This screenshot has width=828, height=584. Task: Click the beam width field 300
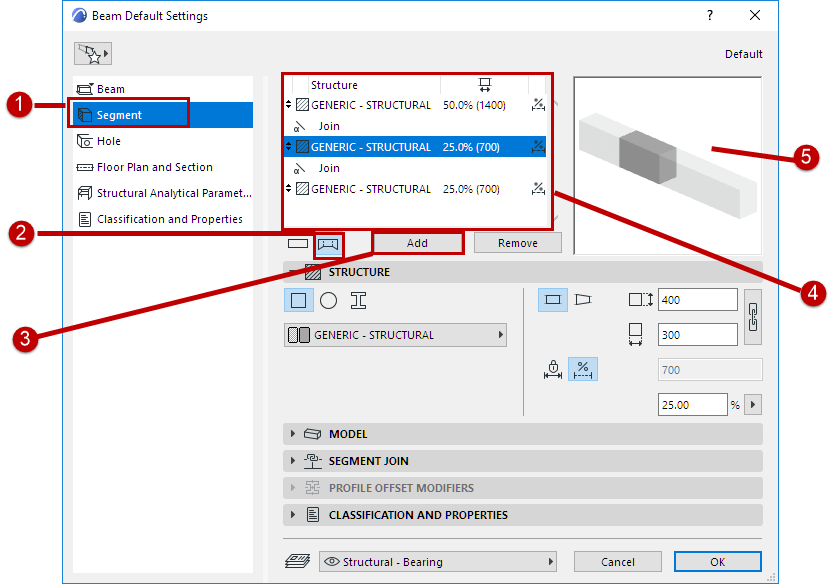pyautogui.click(x=697, y=335)
